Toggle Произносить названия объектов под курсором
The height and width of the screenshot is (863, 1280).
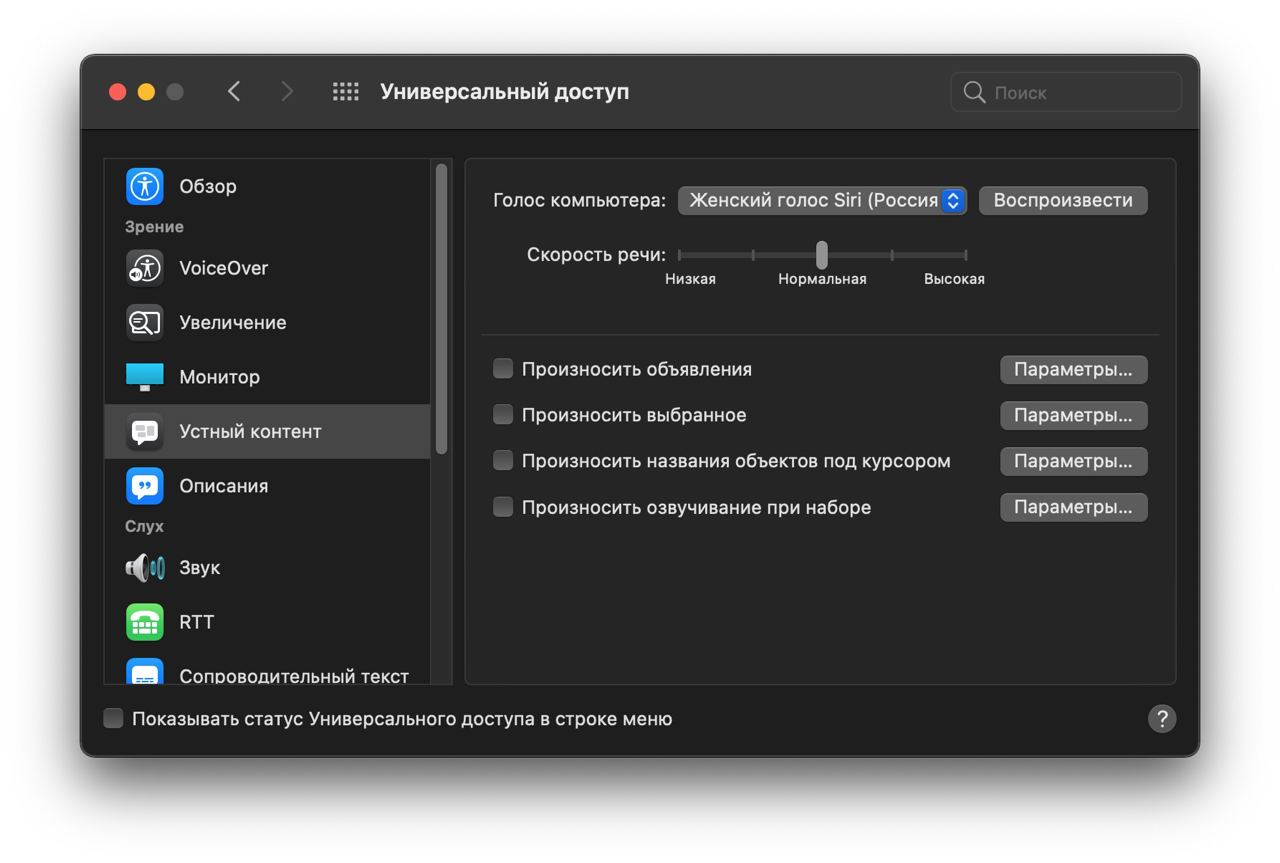[503, 461]
